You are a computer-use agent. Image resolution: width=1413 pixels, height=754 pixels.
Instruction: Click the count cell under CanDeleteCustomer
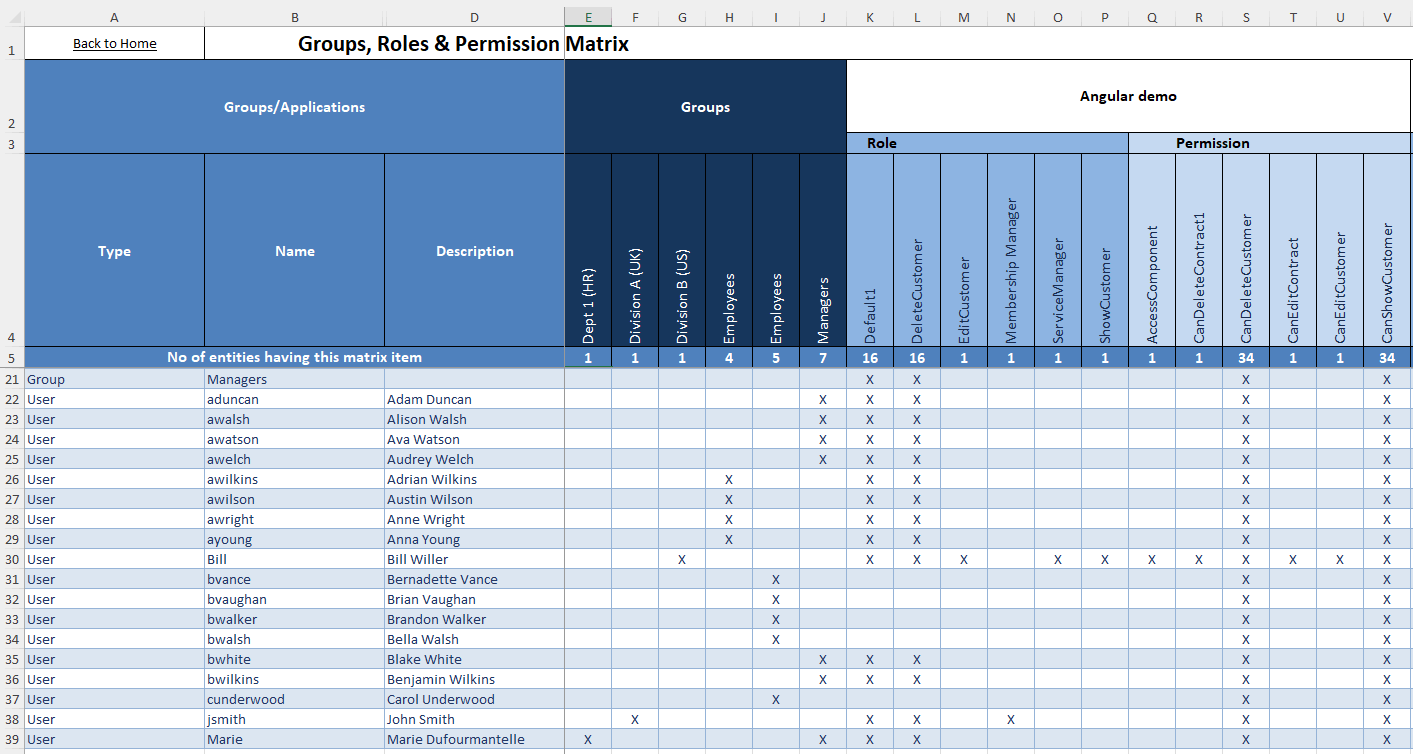pos(1245,358)
